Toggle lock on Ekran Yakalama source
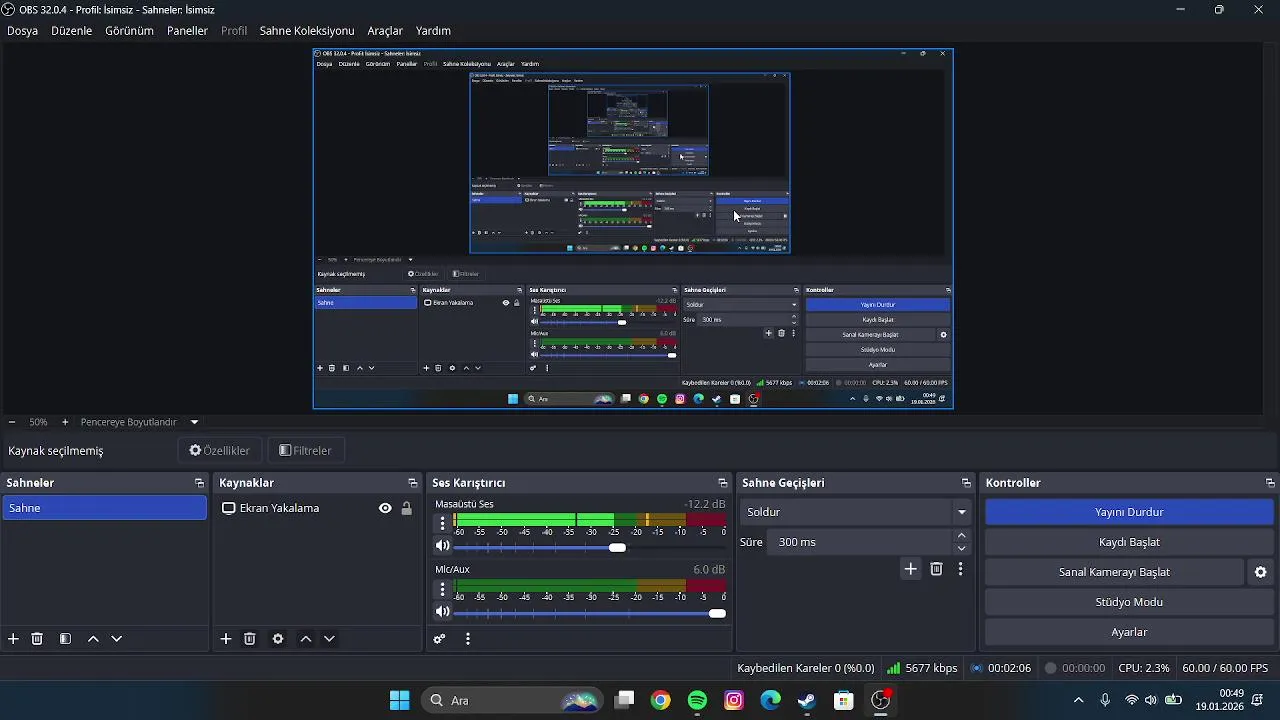Viewport: 1280px width, 720px height. point(407,508)
